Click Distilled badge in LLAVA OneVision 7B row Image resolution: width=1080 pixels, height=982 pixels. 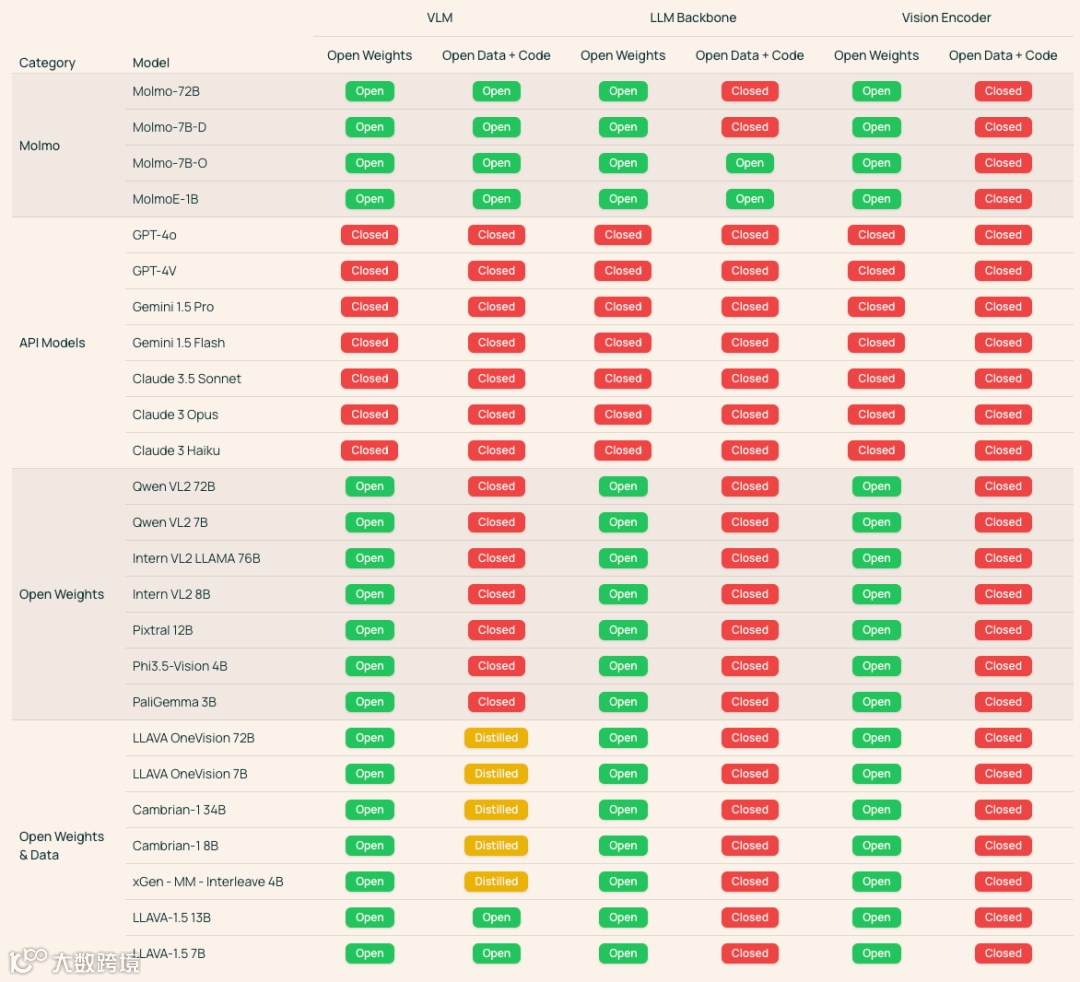(496, 773)
